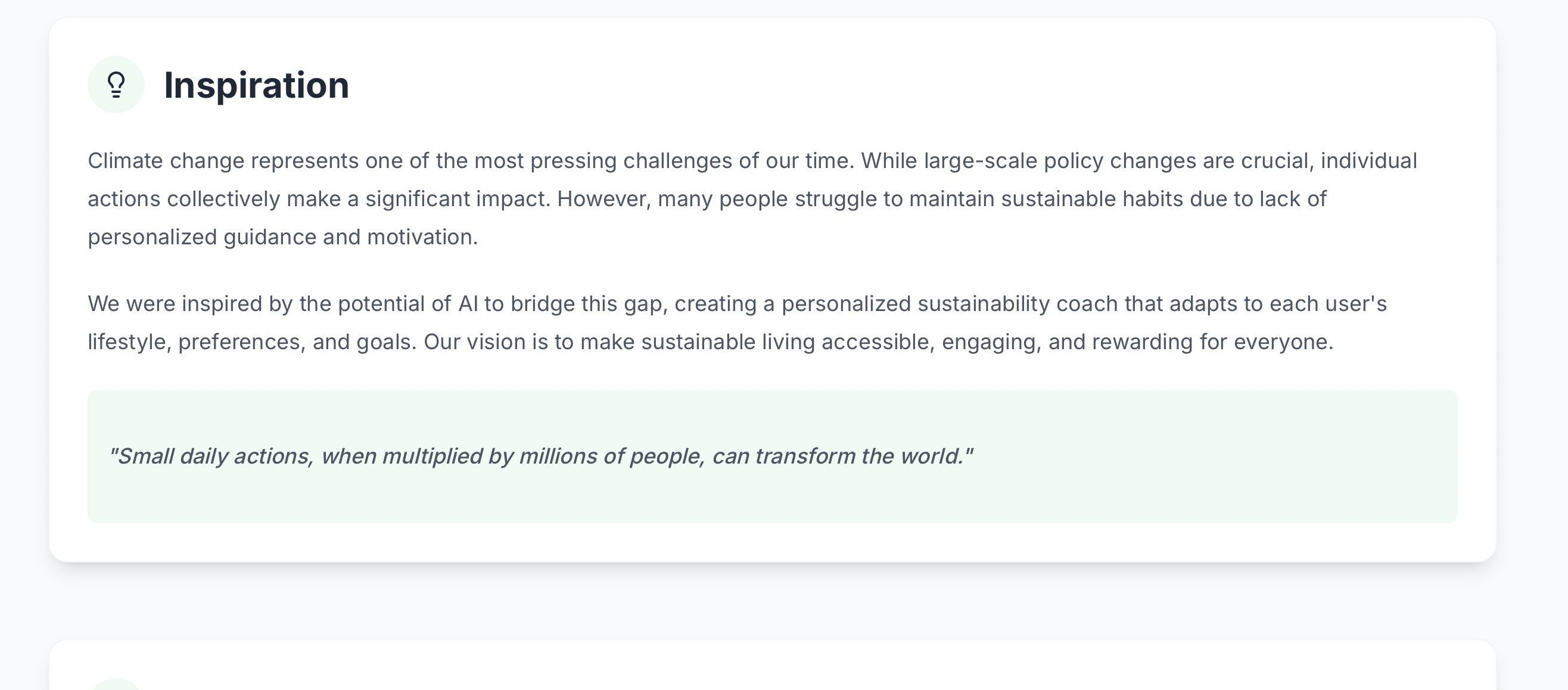Click empty area of green quote box

[x=1217, y=457]
